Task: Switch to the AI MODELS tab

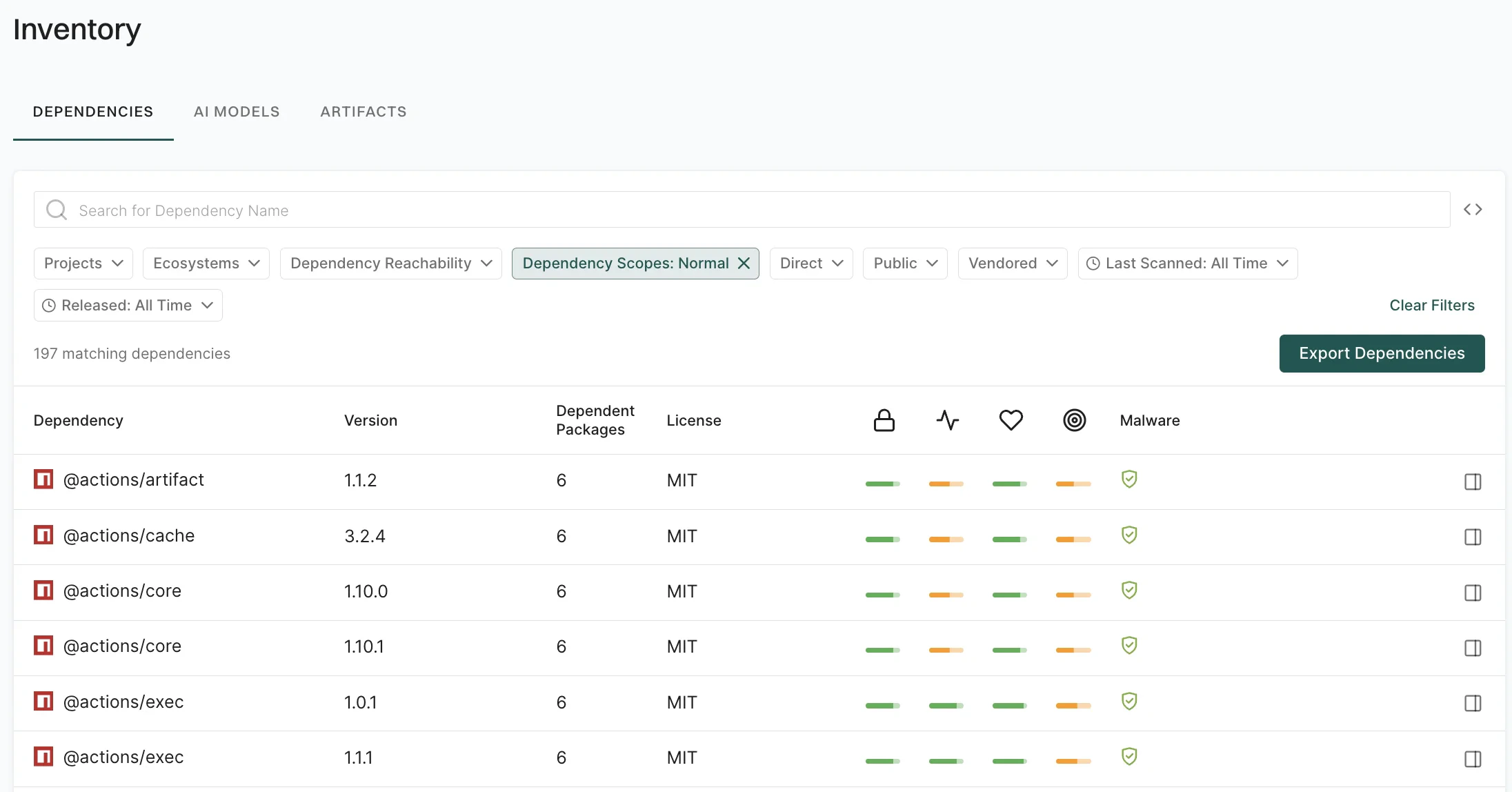Action: [237, 111]
